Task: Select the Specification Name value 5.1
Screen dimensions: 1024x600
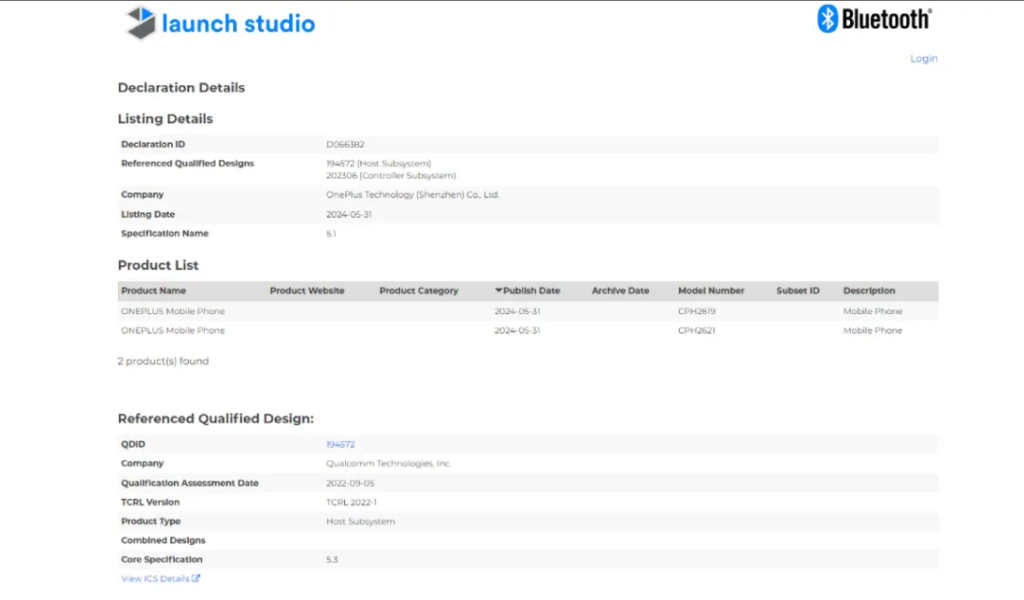Action: click(x=331, y=234)
